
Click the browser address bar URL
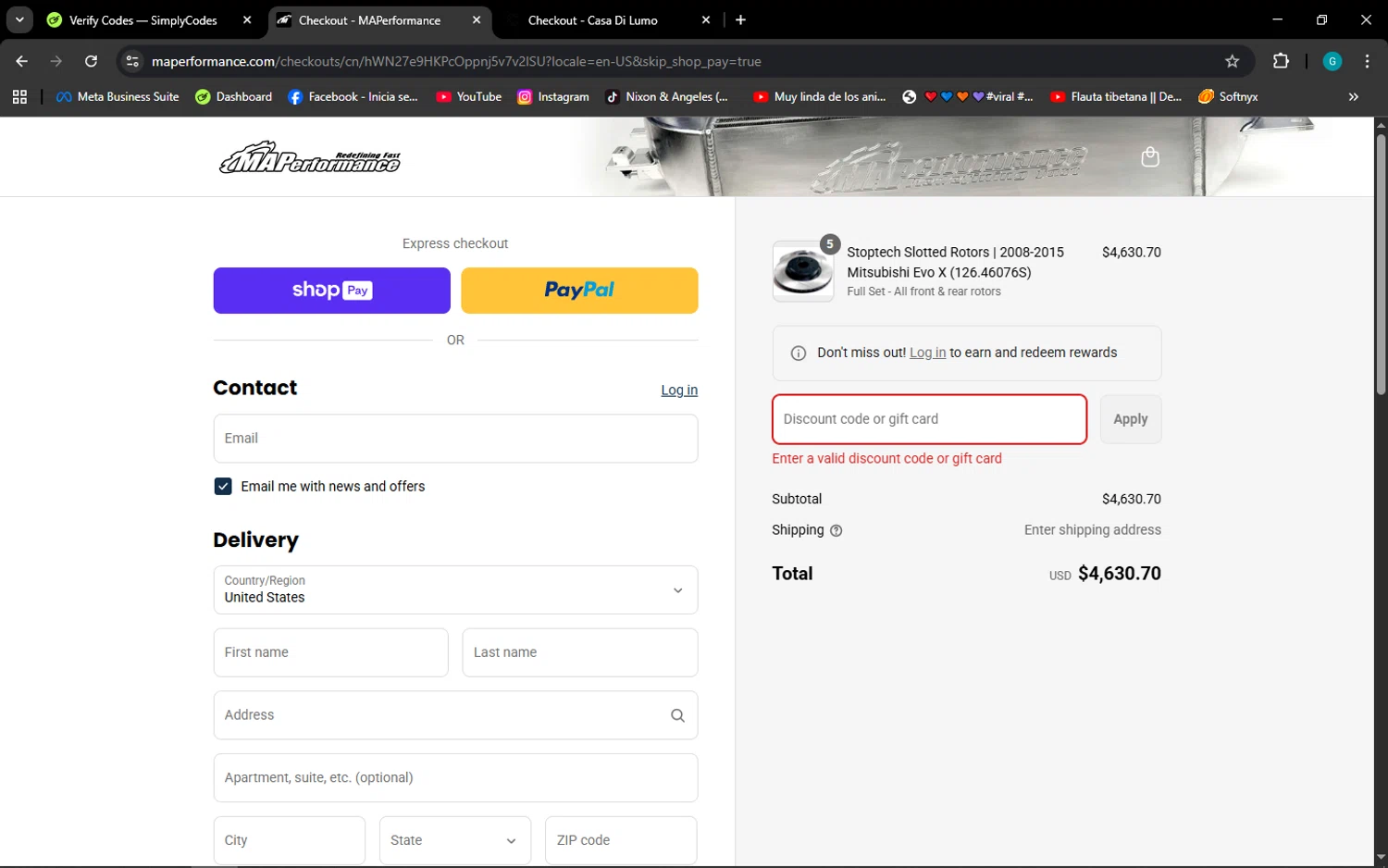click(456, 61)
